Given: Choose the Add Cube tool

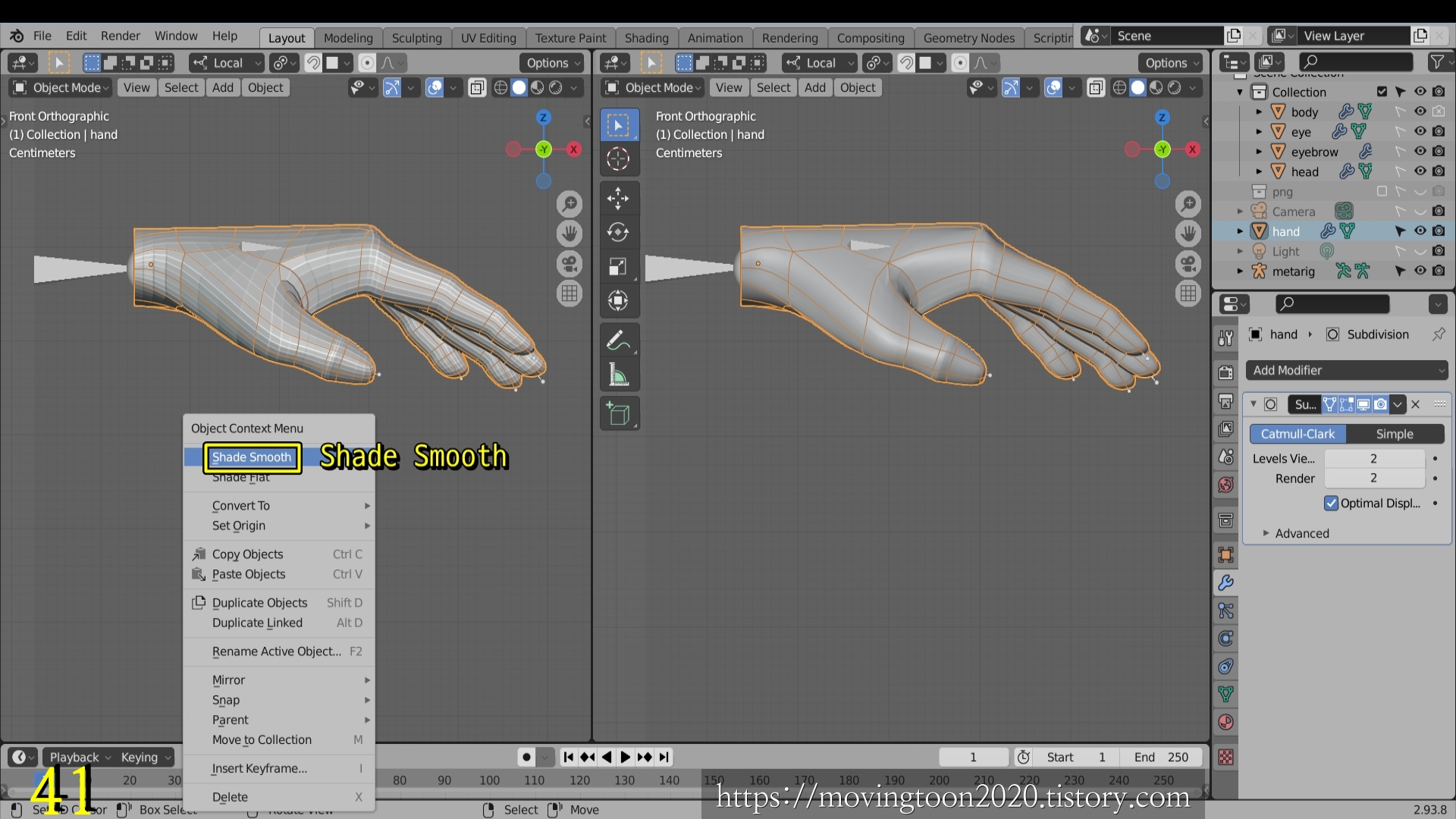Looking at the screenshot, I should coord(618,414).
